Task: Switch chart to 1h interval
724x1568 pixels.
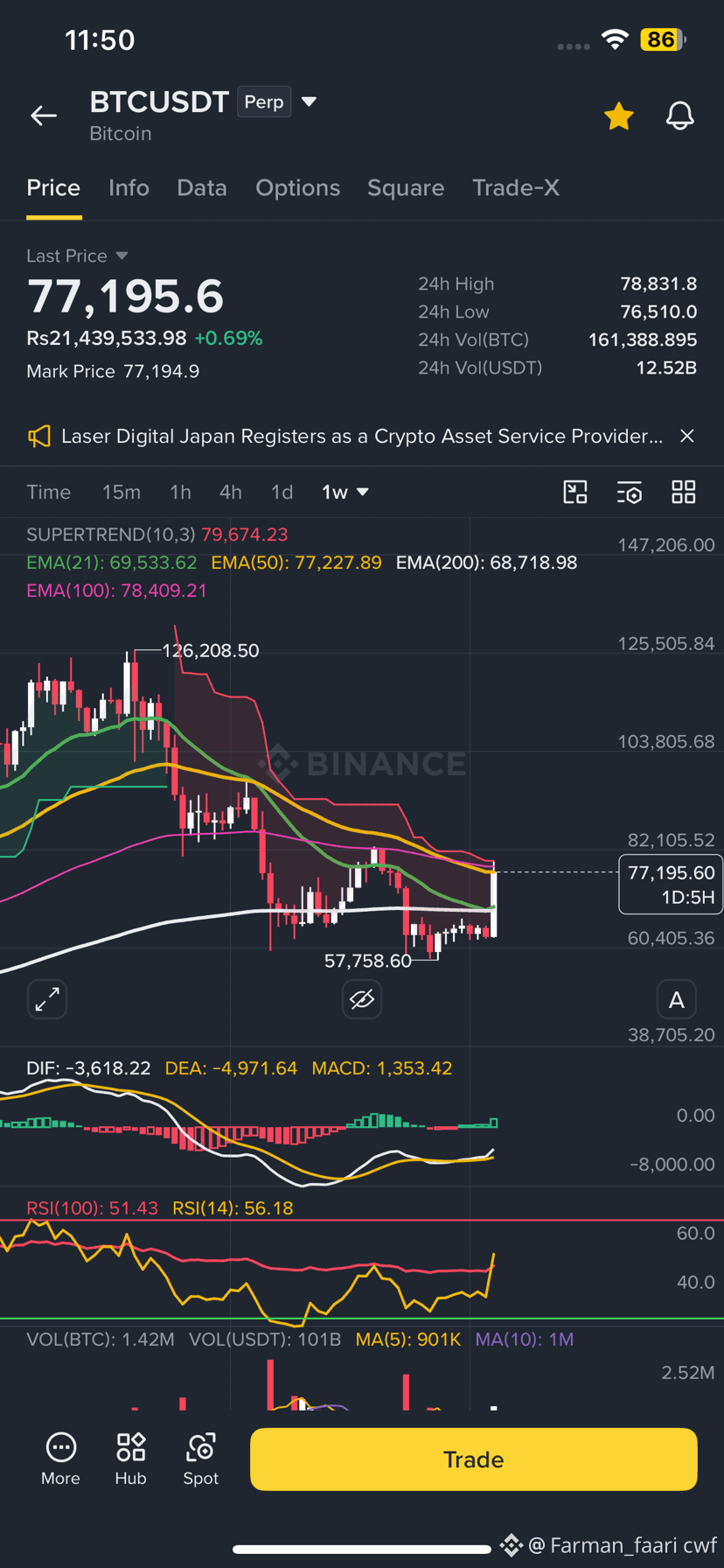Action: 180,492
